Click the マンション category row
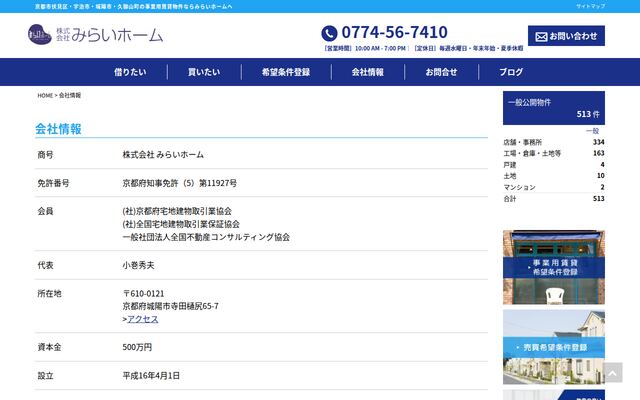This screenshot has height=400, width=640. [553, 187]
